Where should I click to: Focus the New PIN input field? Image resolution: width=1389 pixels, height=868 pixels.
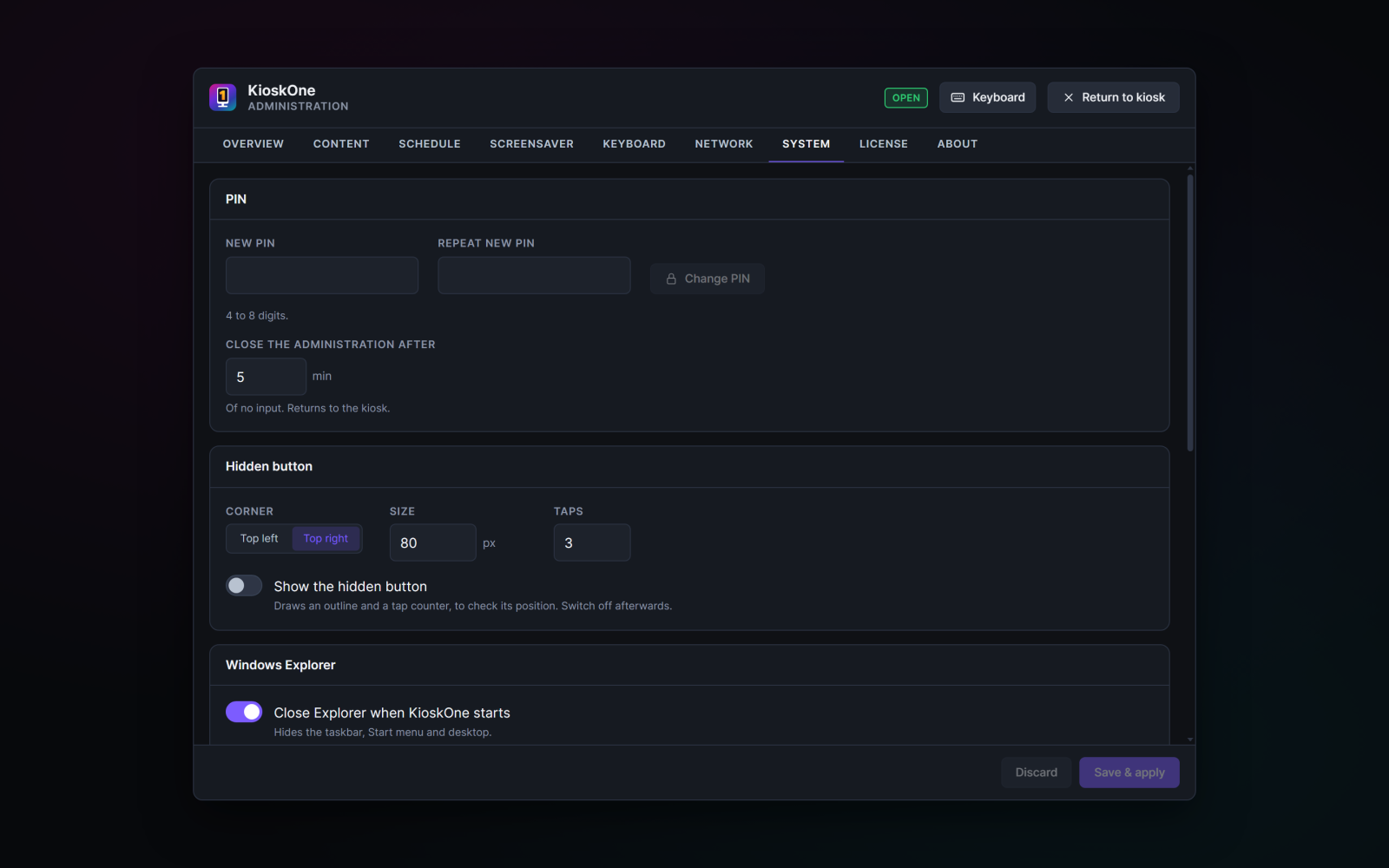[x=322, y=275]
